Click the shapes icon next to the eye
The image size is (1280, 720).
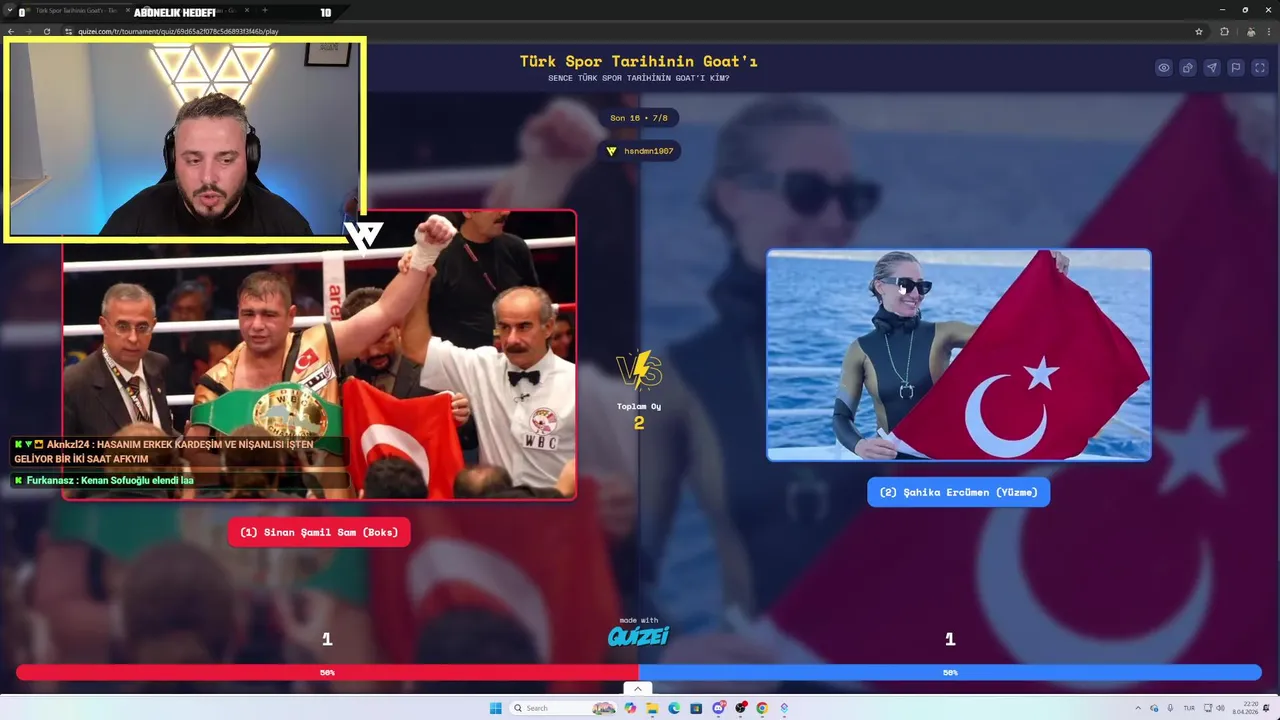click(1187, 68)
